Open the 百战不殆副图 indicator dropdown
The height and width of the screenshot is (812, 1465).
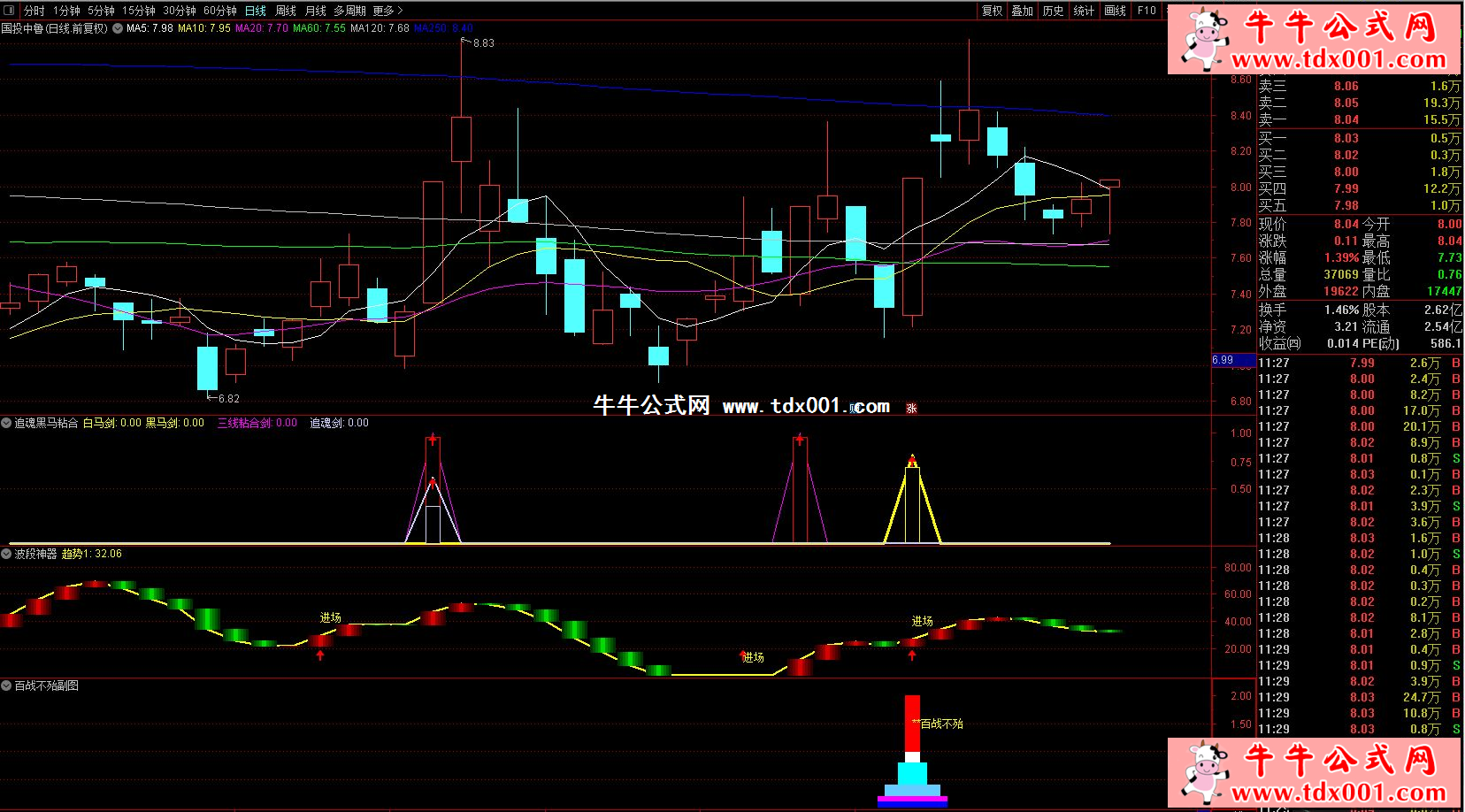(x=6, y=686)
